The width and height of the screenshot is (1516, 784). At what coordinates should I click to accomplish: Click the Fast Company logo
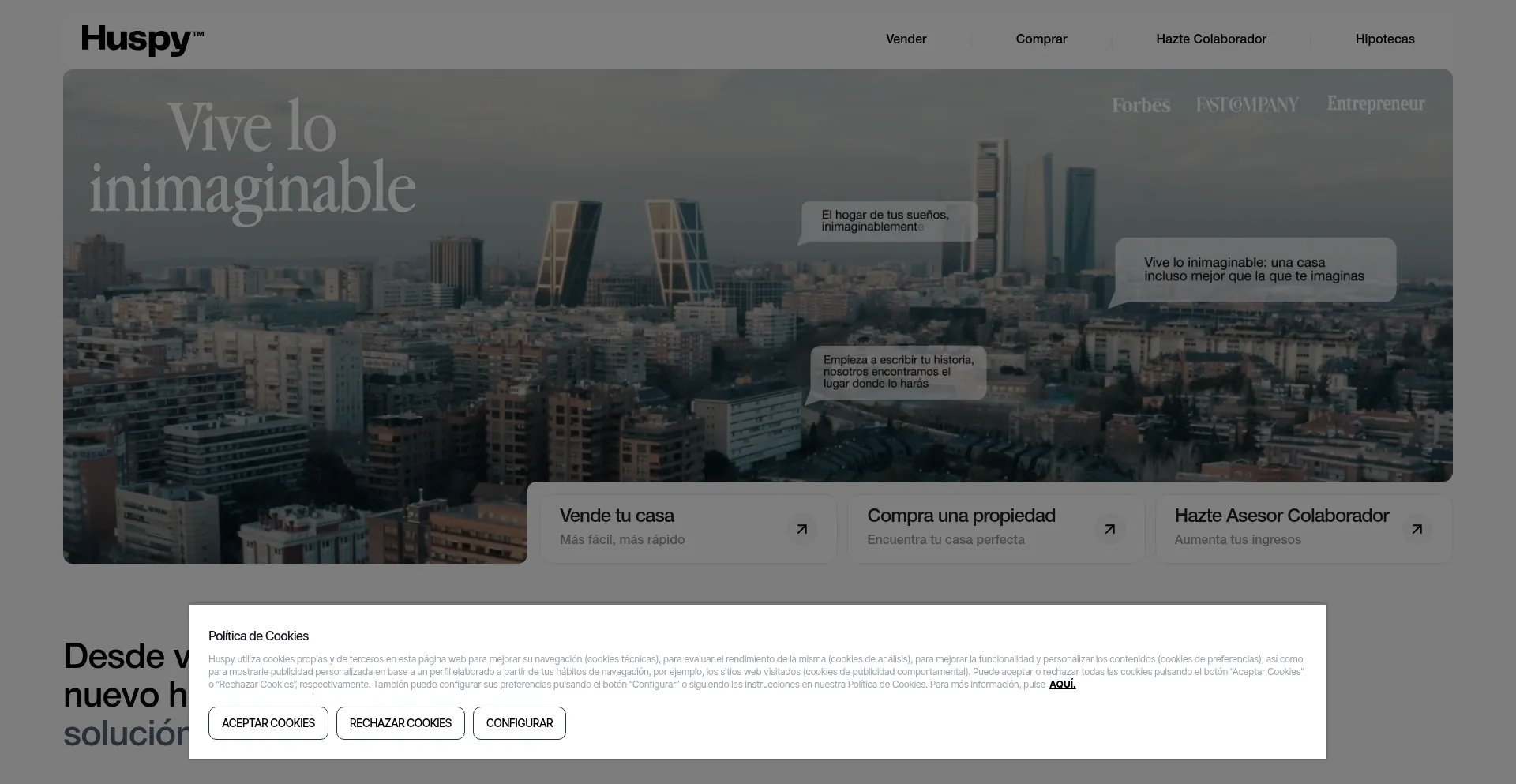coord(1247,105)
